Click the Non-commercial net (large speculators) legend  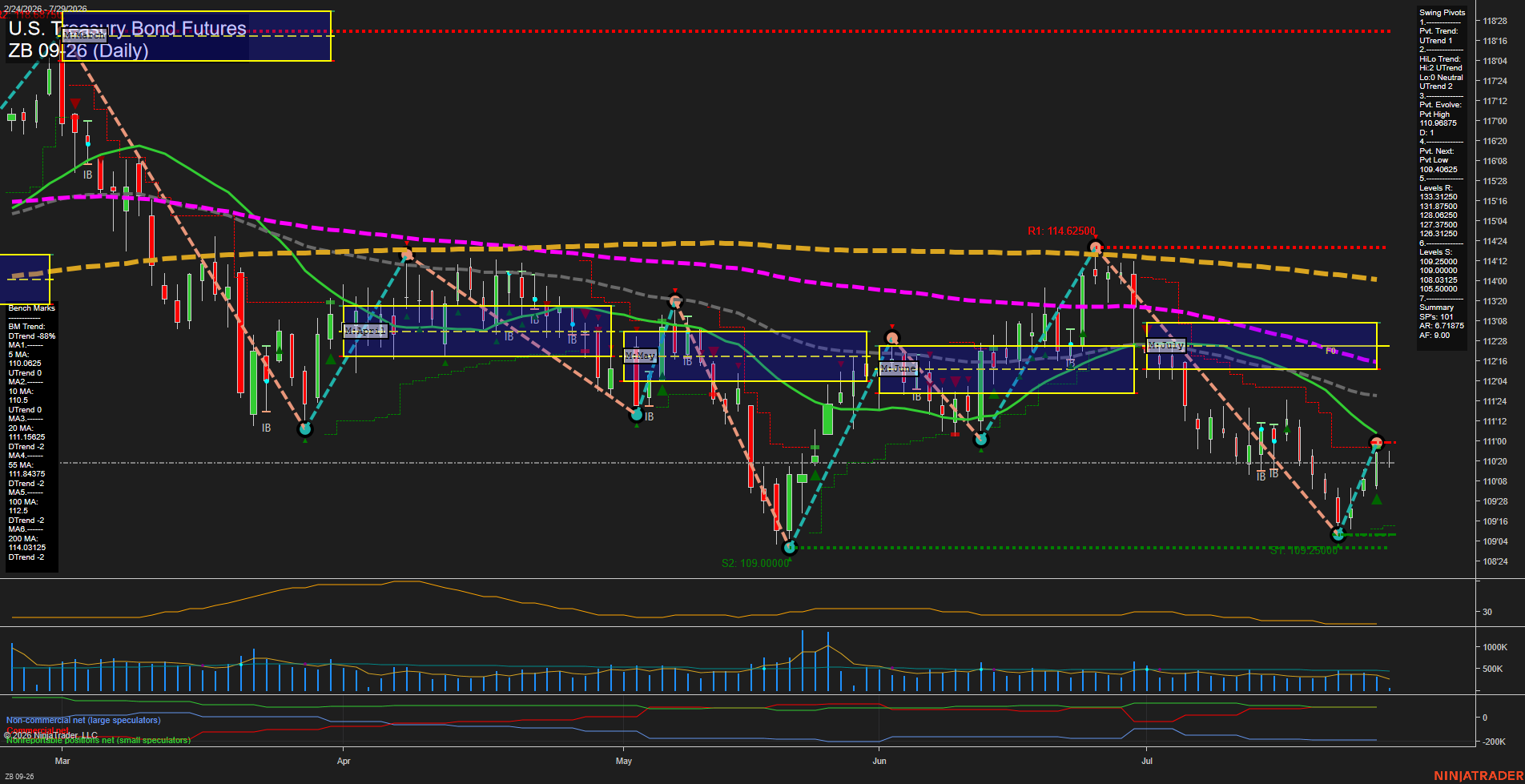83,721
